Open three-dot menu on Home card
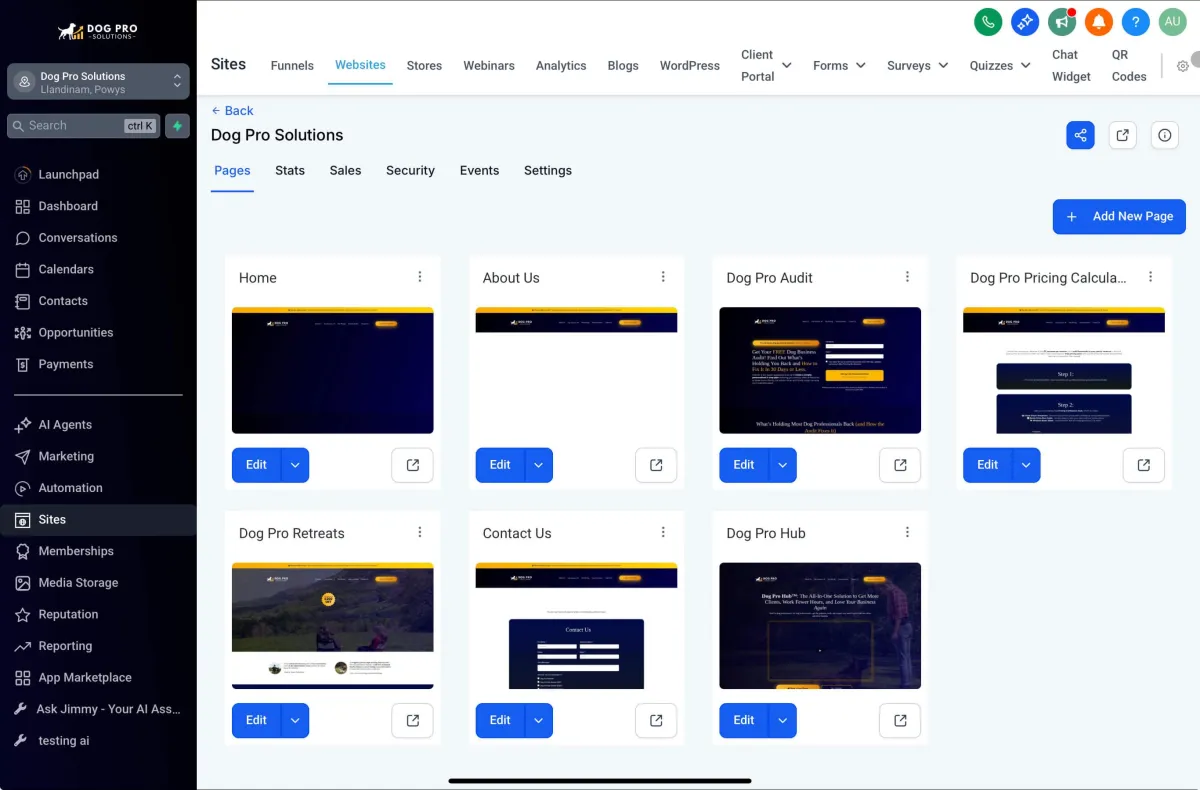 tap(420, 277)
